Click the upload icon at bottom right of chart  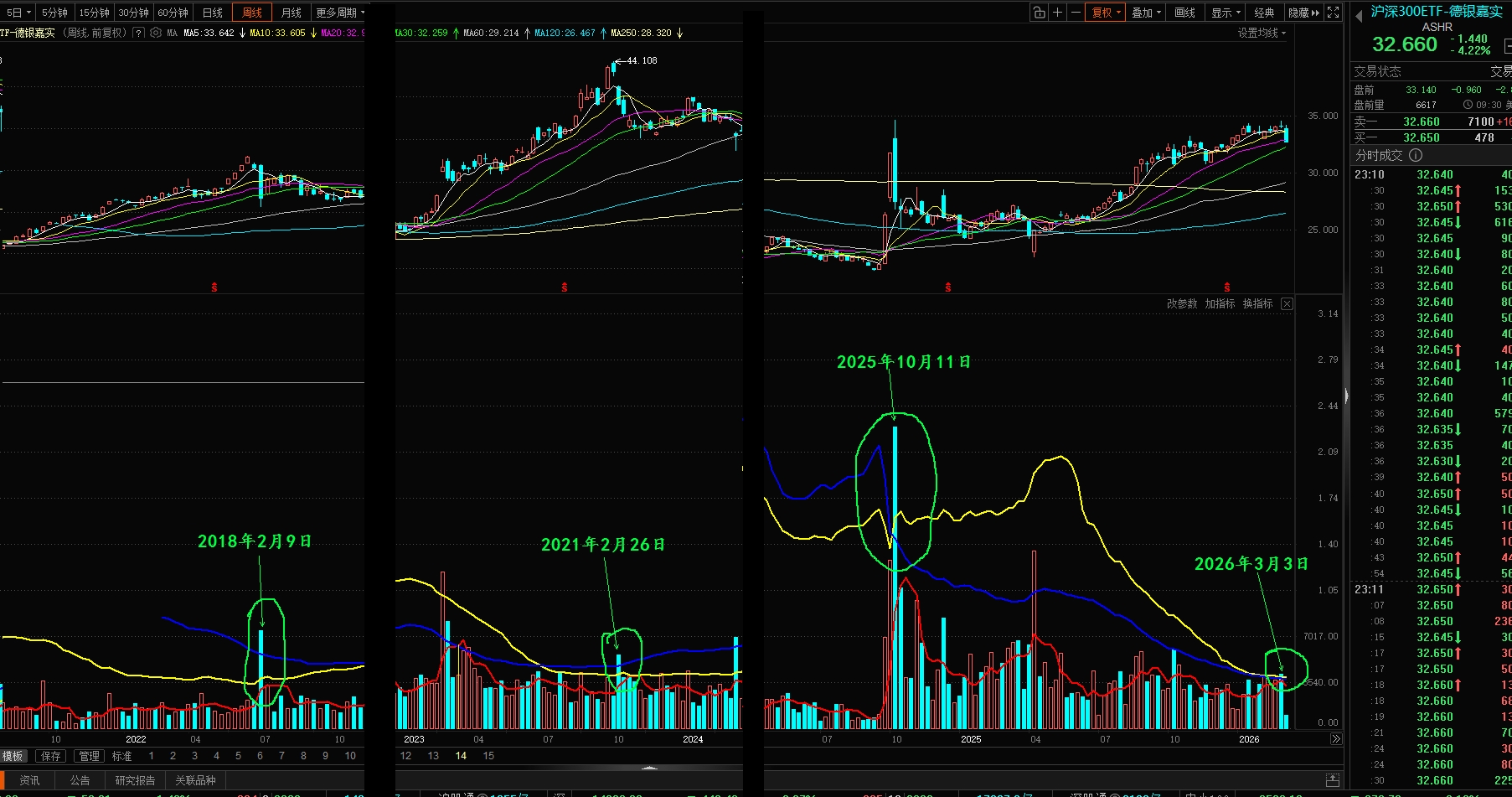1332,780
